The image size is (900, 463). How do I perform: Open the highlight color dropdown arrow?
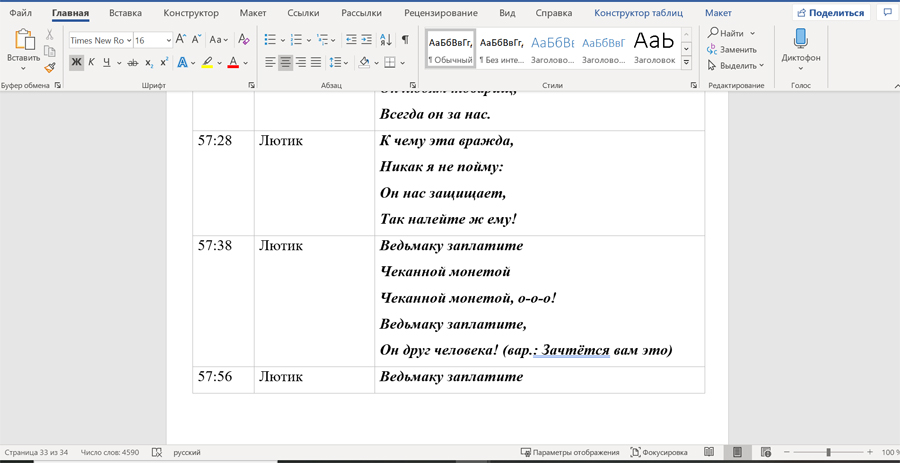[x=219, y=63]
